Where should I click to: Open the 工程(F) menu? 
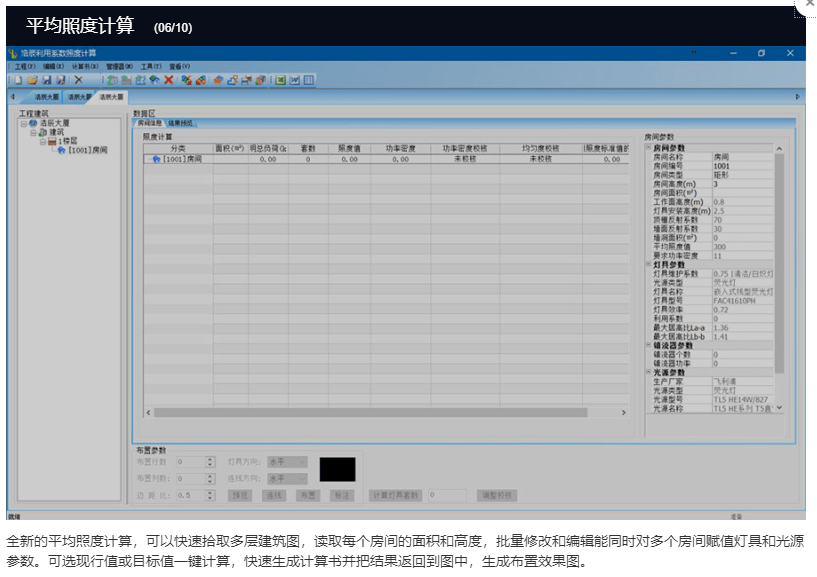25,67
